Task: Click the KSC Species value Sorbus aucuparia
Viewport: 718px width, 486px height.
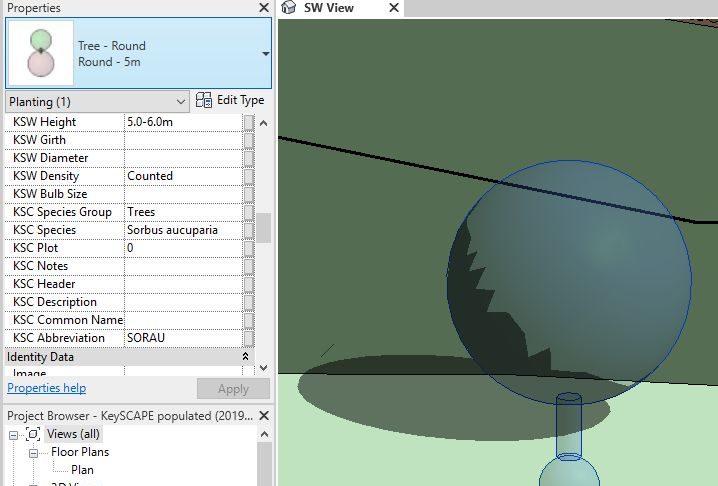Action: point(183,230)
